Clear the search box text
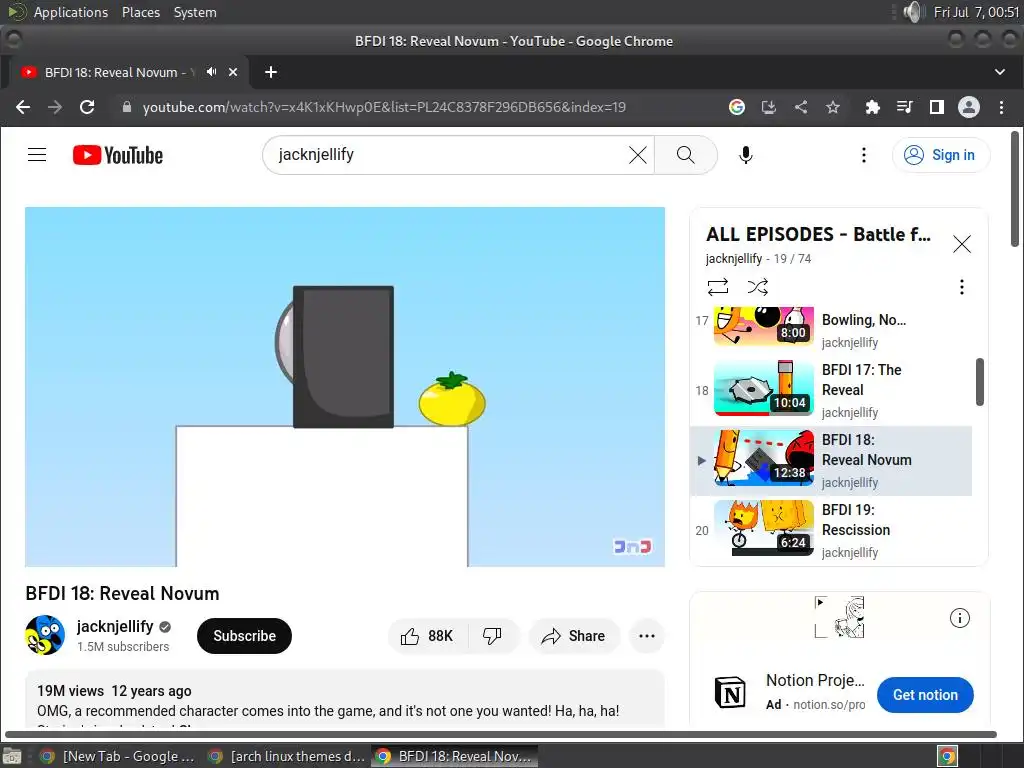The image size is (1024, 768). [x=637, y=155]
